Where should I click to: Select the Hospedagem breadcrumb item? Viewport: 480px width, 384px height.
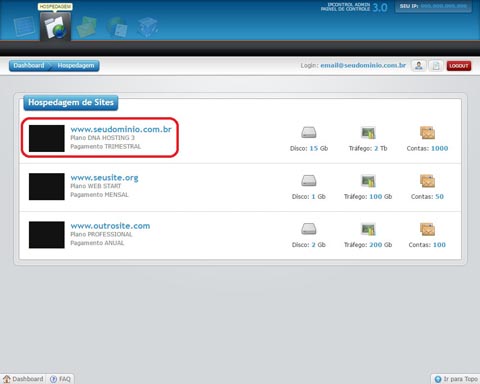pyautogui.click(x=76, y=65)
